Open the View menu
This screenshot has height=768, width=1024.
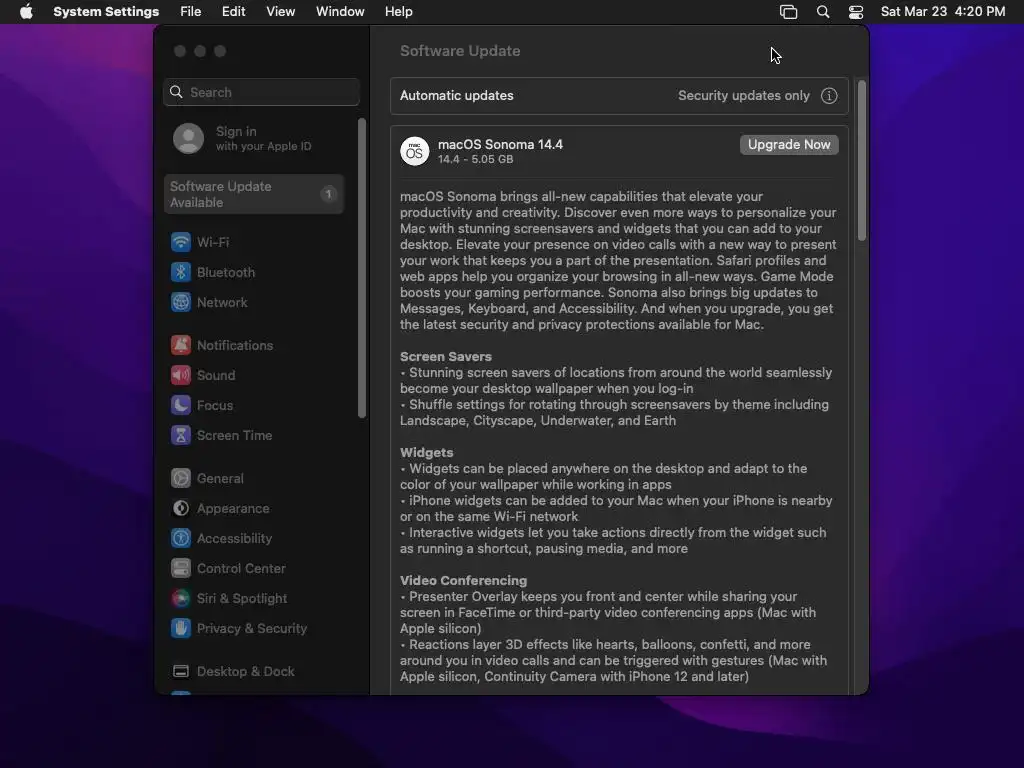(x=281, y=12)
